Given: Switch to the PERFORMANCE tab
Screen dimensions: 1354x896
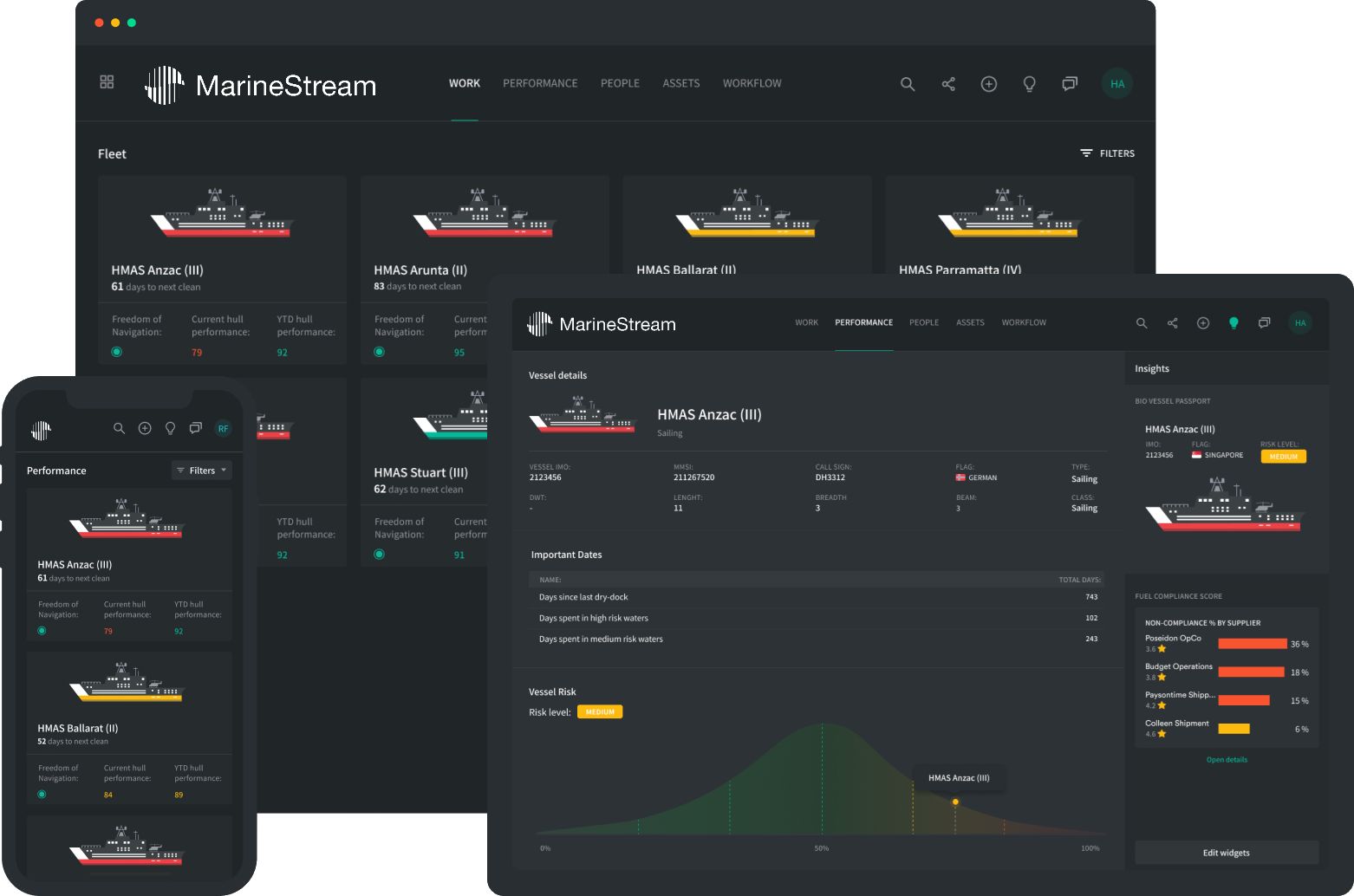Looking at the screenshot, I should [x=540, y=83].
